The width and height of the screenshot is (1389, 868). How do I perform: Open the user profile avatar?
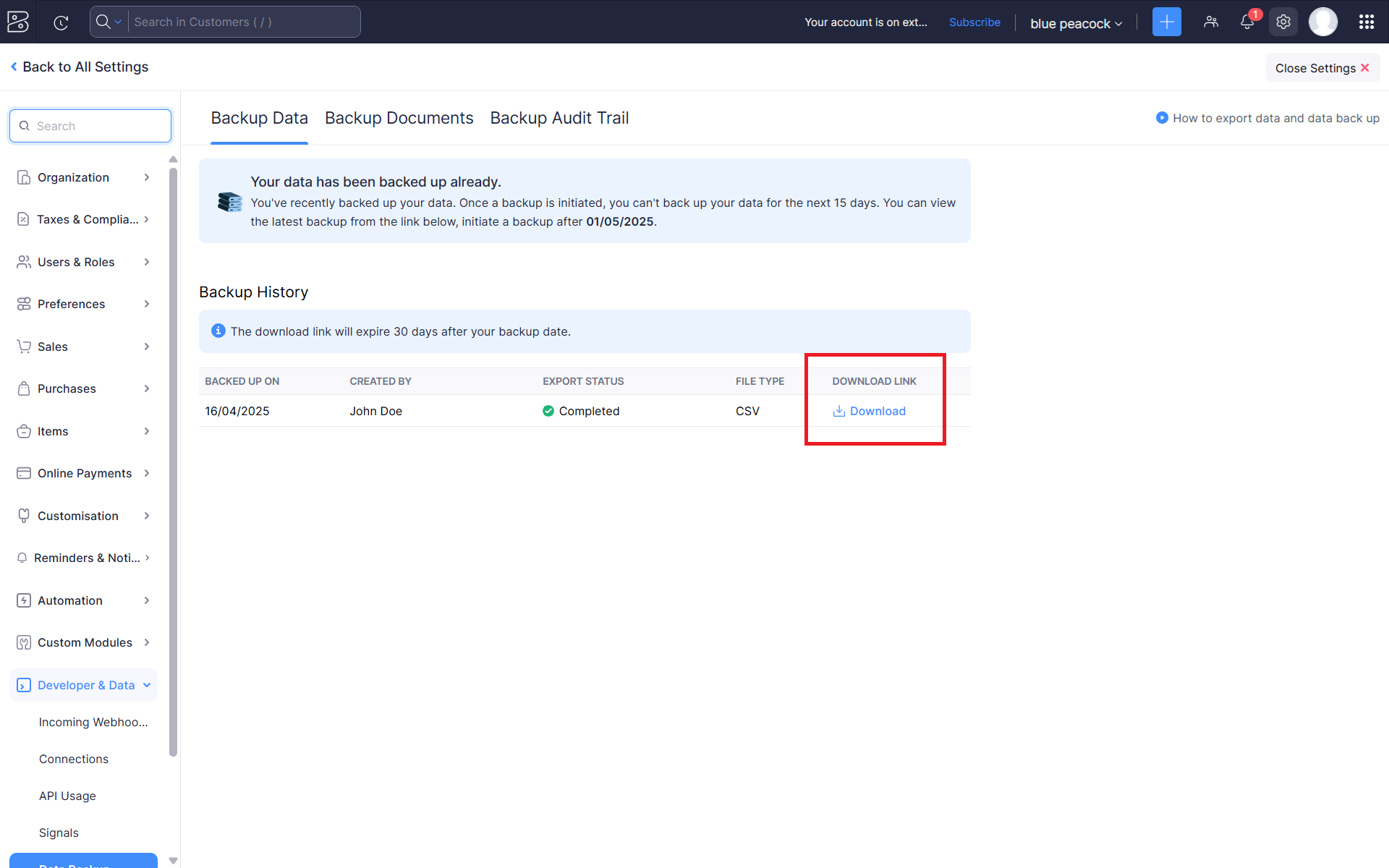point(1323,22)
